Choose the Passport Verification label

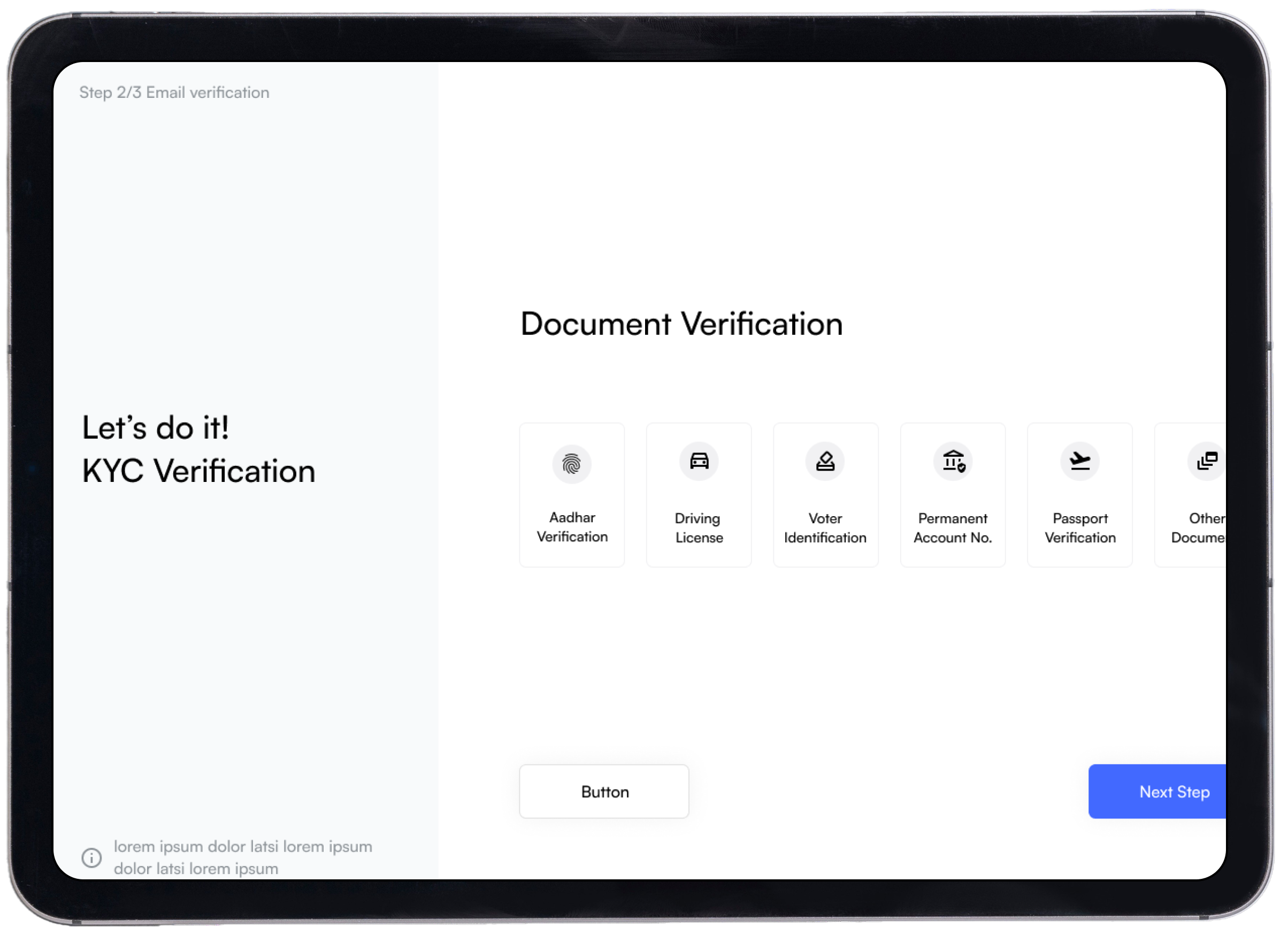point(1080,528)
